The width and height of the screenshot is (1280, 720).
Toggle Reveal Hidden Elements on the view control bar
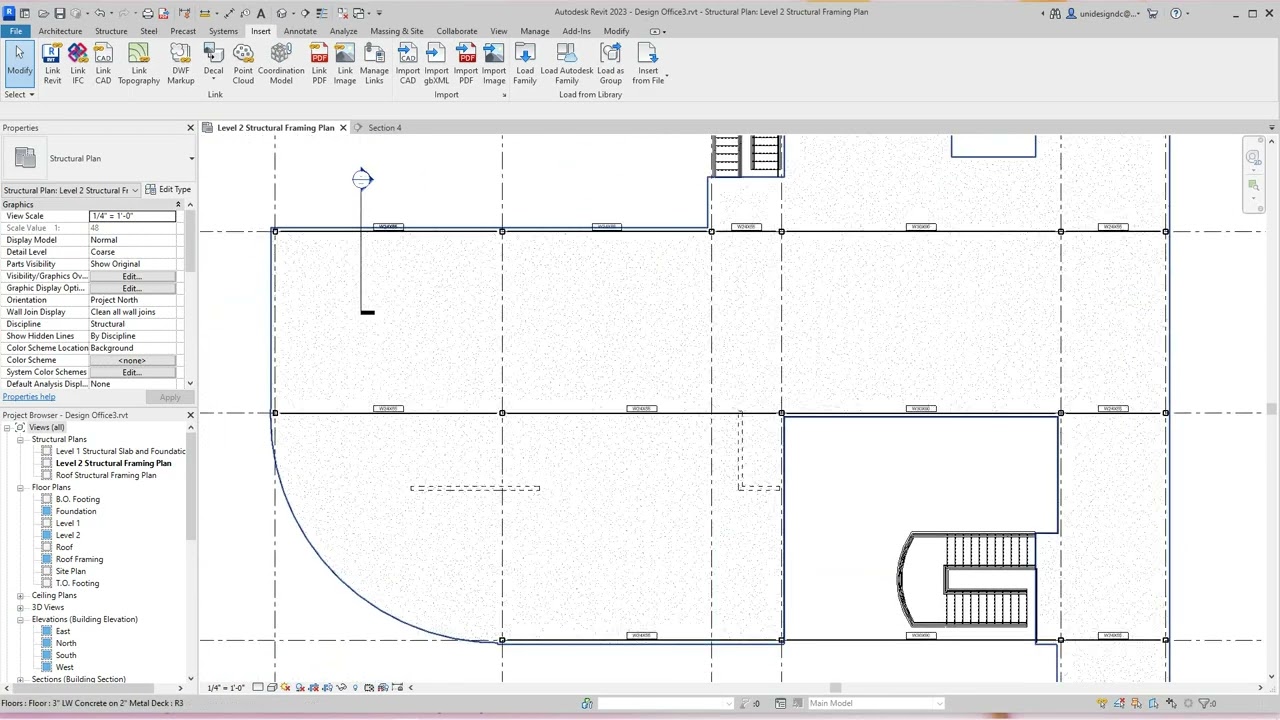point(355,687)
